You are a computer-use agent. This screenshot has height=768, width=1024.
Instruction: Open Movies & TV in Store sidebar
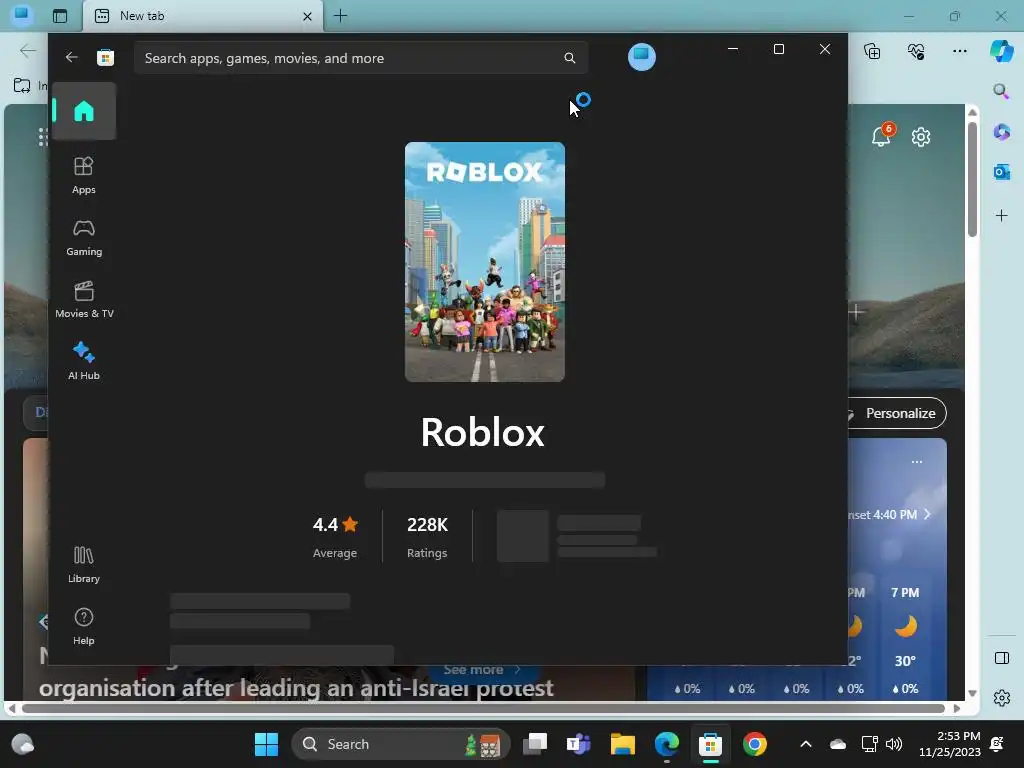pos(84,300)
